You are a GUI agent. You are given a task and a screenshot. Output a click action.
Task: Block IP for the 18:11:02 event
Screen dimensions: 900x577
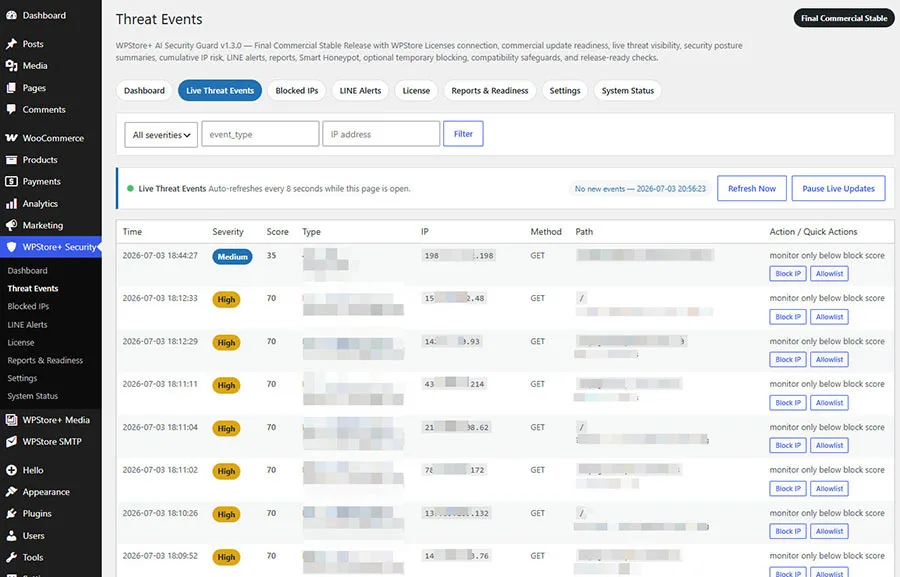coord(788,489)
